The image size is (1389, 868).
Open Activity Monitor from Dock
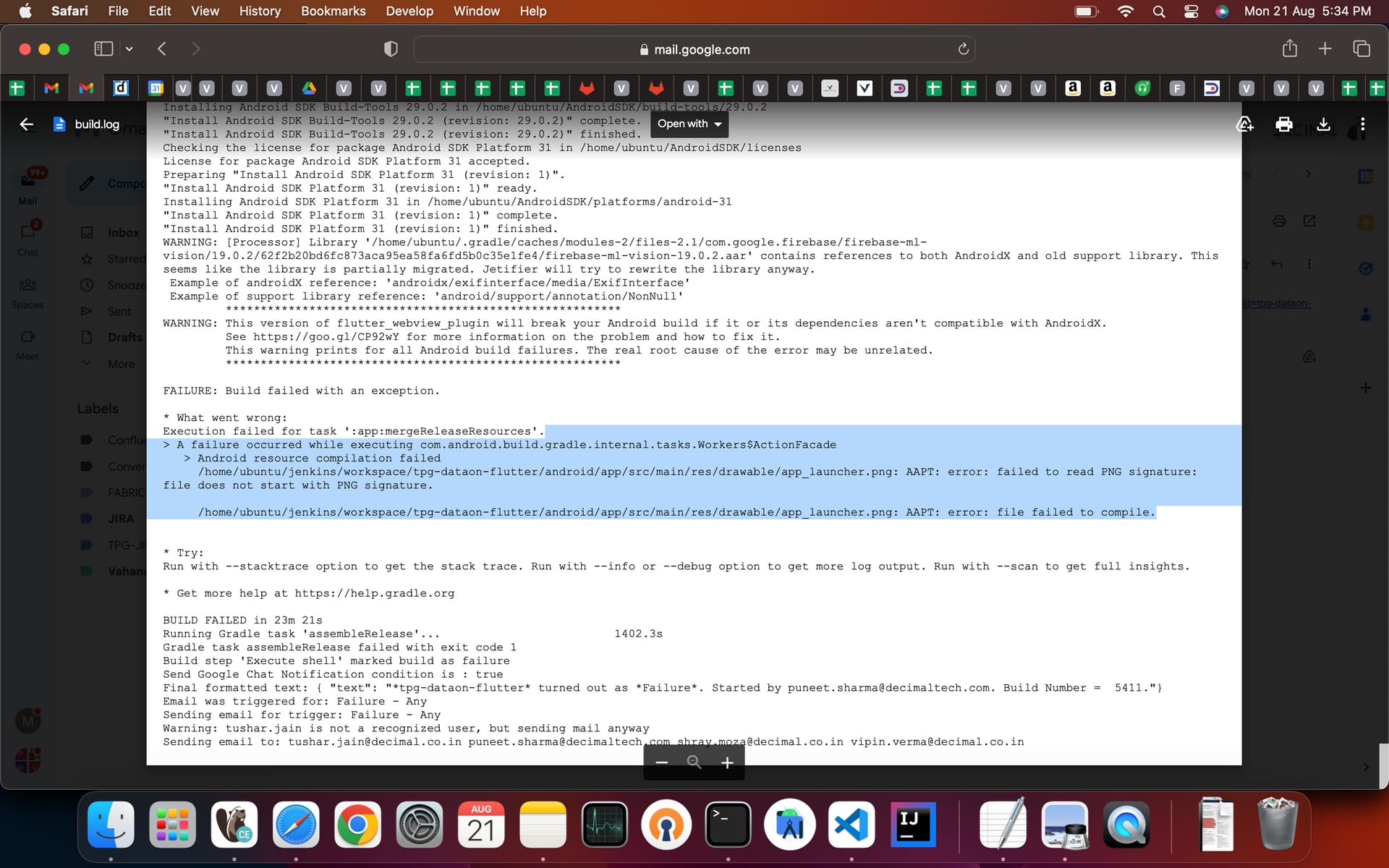coord(605,825)
